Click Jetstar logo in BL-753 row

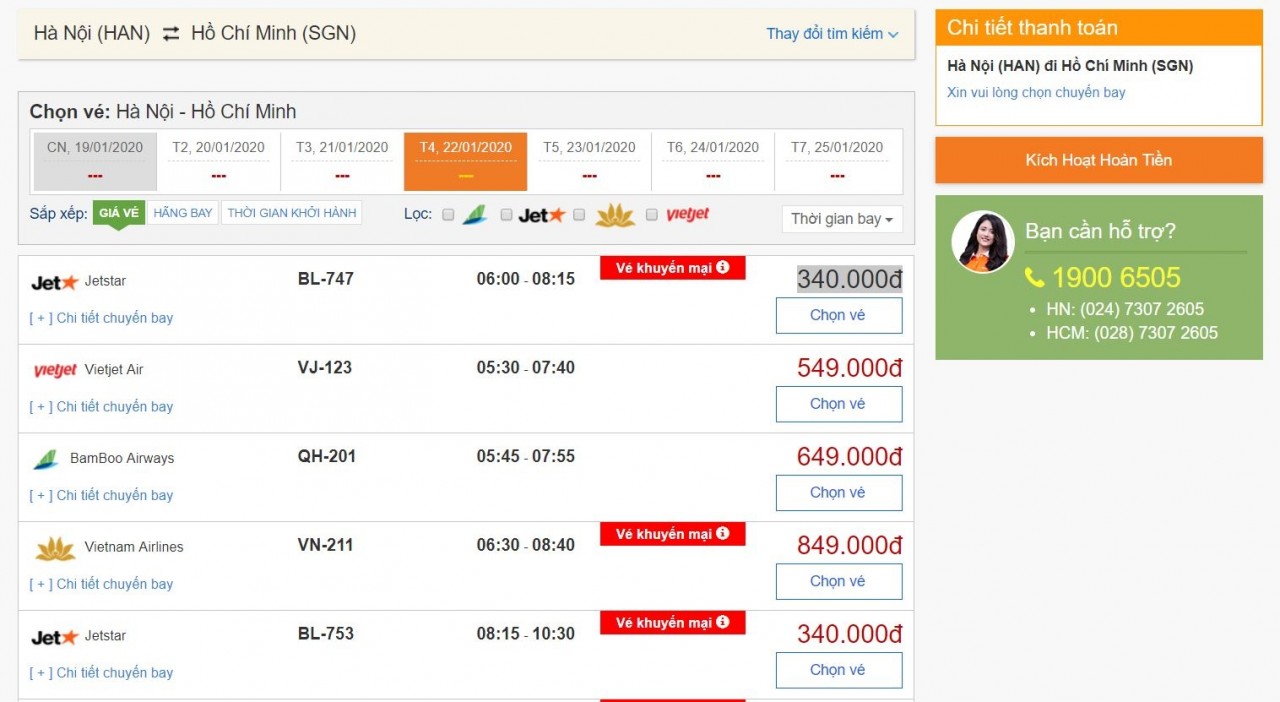pyautogui.click(x=54, y=637)
